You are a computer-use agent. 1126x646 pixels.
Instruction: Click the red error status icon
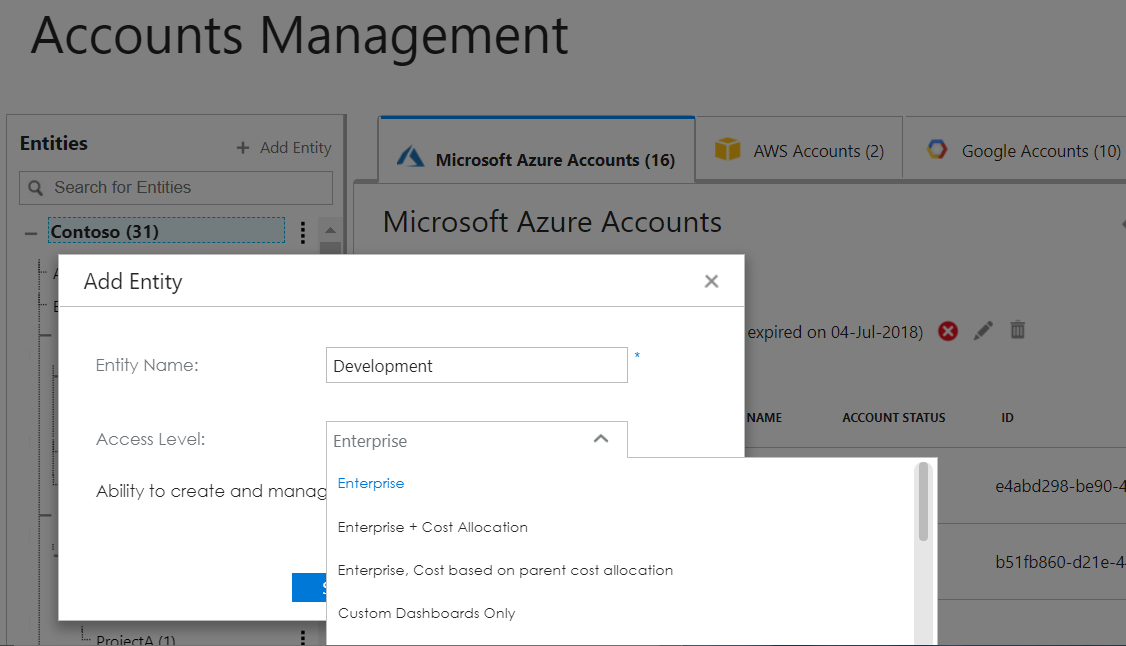[x=948, y=331]
